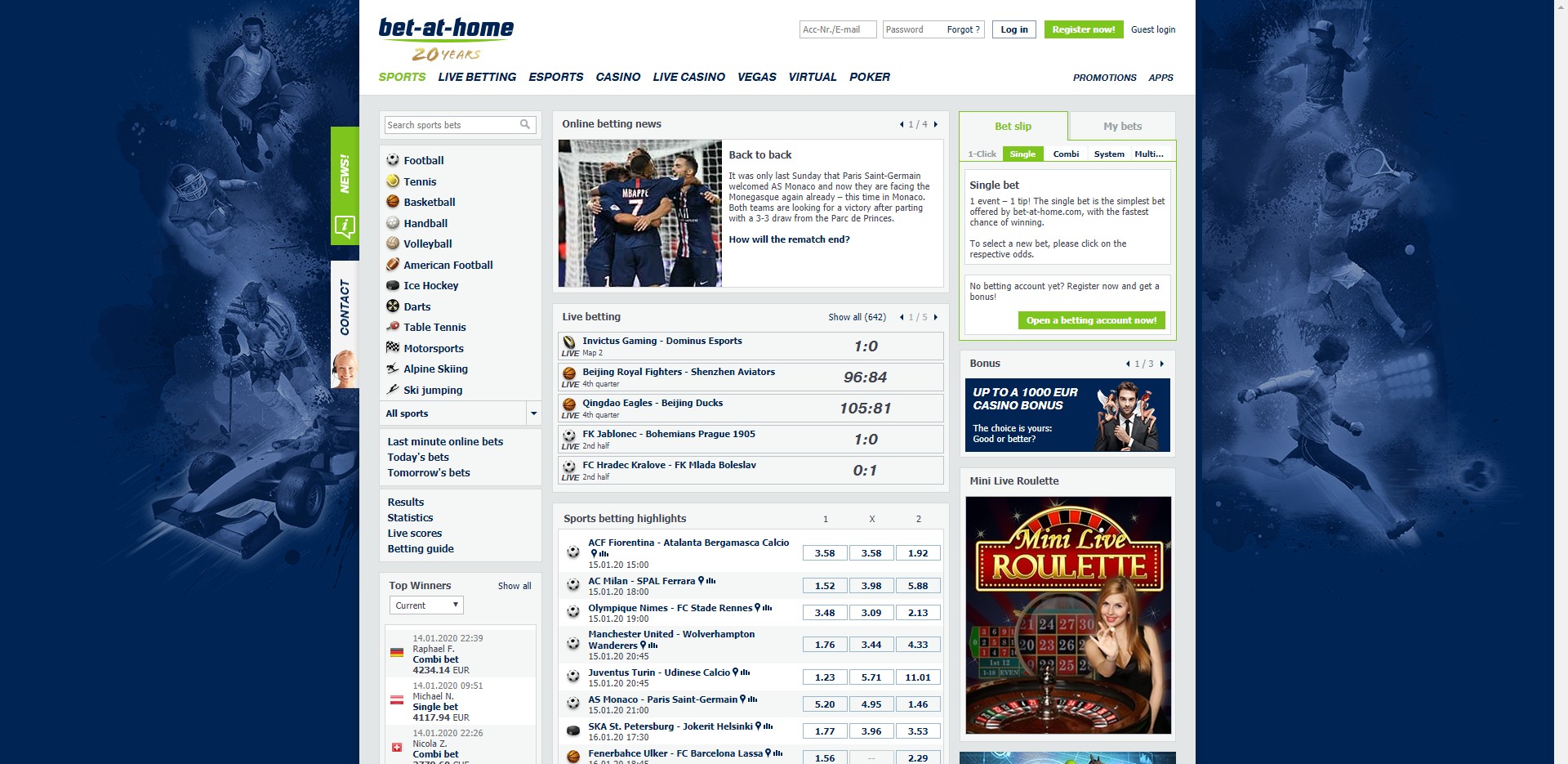Screen dimensions: 1568x764
Task: Select the 1-Click bet tab
Action: coord(982,154)
